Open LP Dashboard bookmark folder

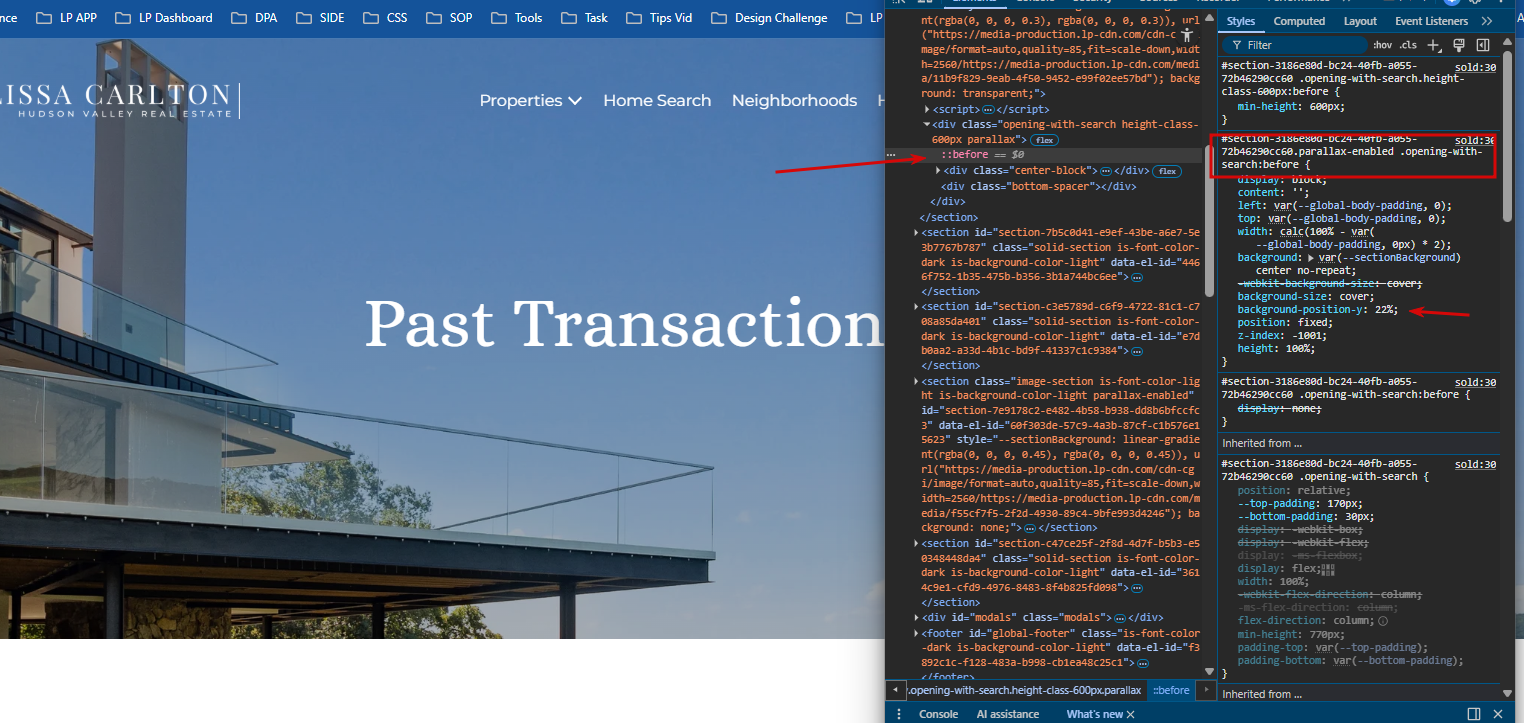163,17
